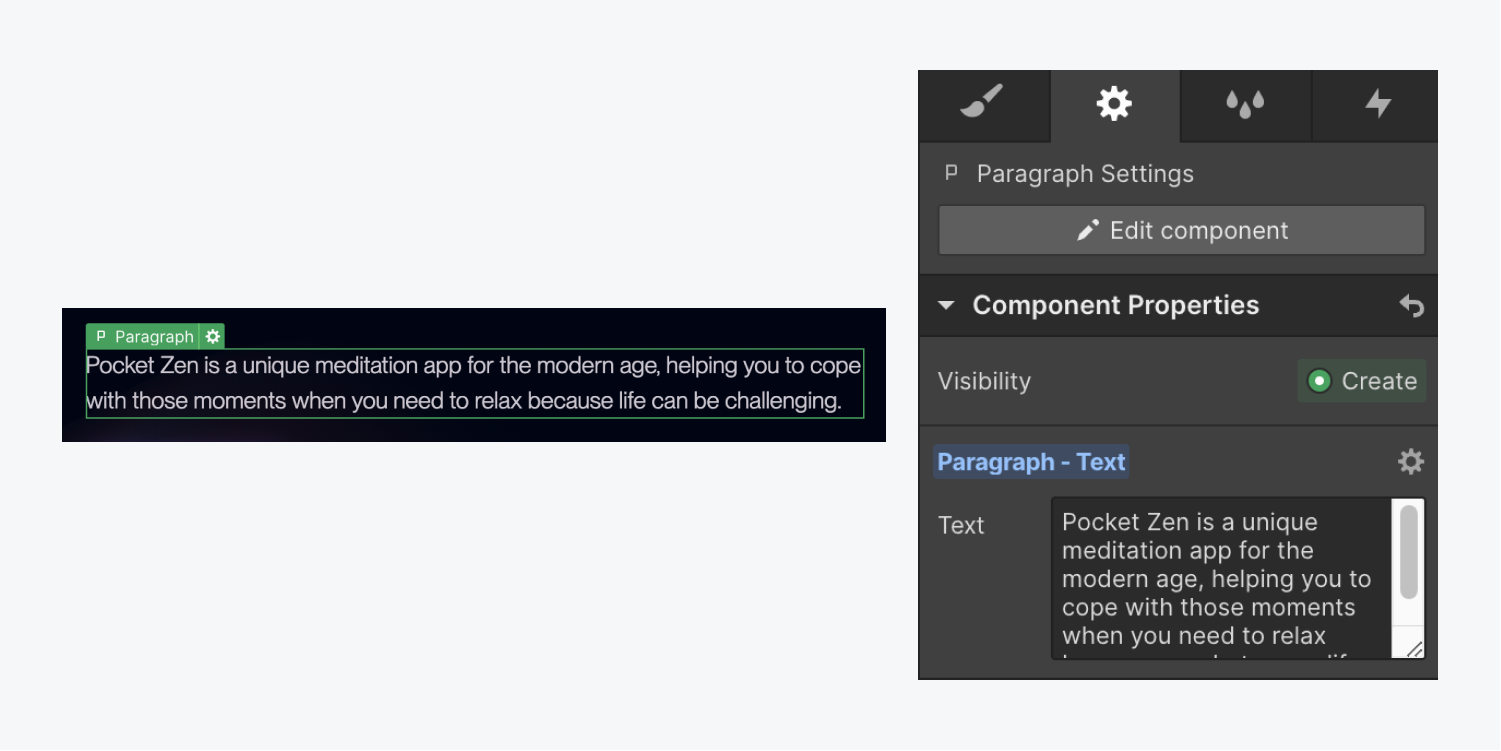Image resolution: width=1501 pixels, height=751 pixels.
Task: Click inside the Text property textarea
Action: coord(1220,578)
